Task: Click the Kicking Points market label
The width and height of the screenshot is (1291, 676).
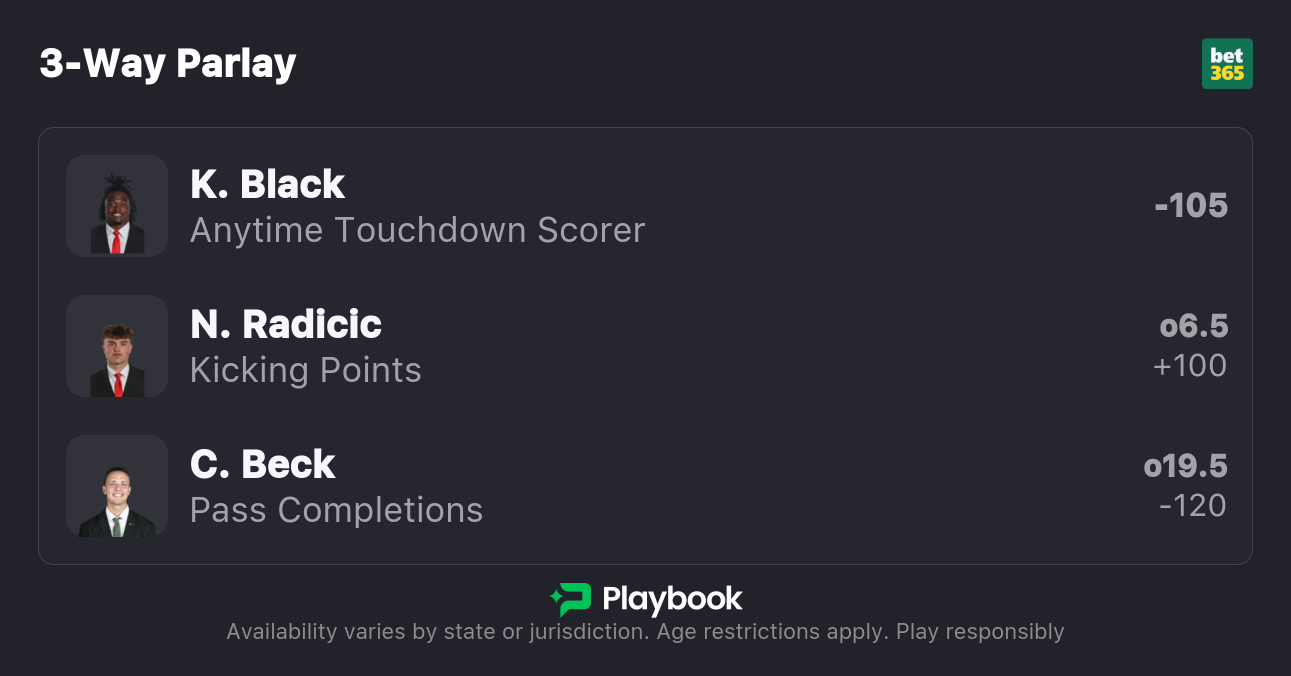Action: (305, 371)
